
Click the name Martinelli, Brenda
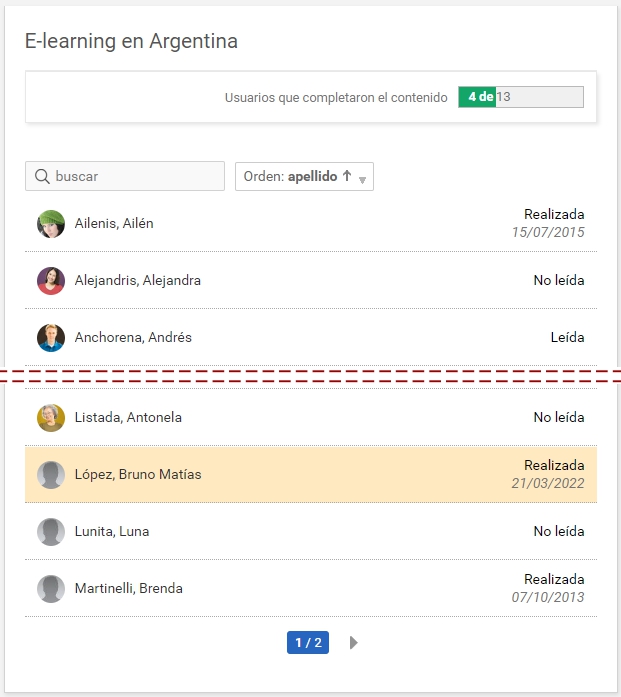point(129,589)
